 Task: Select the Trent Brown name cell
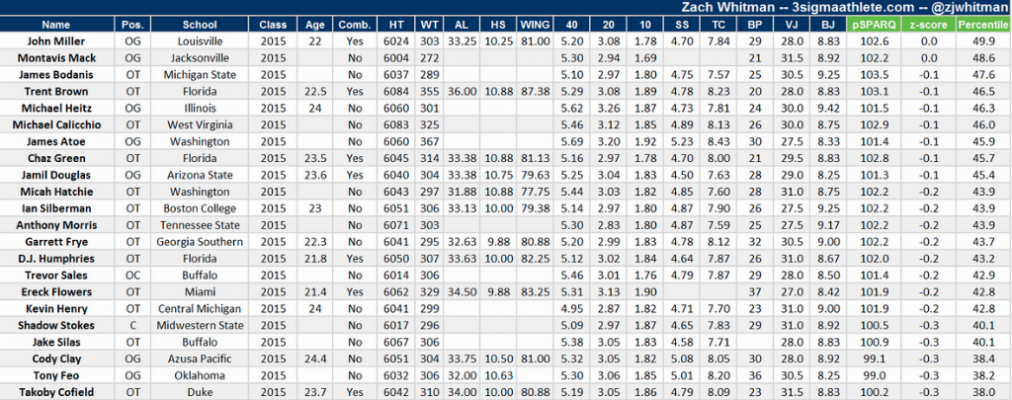tap(56, 92)
